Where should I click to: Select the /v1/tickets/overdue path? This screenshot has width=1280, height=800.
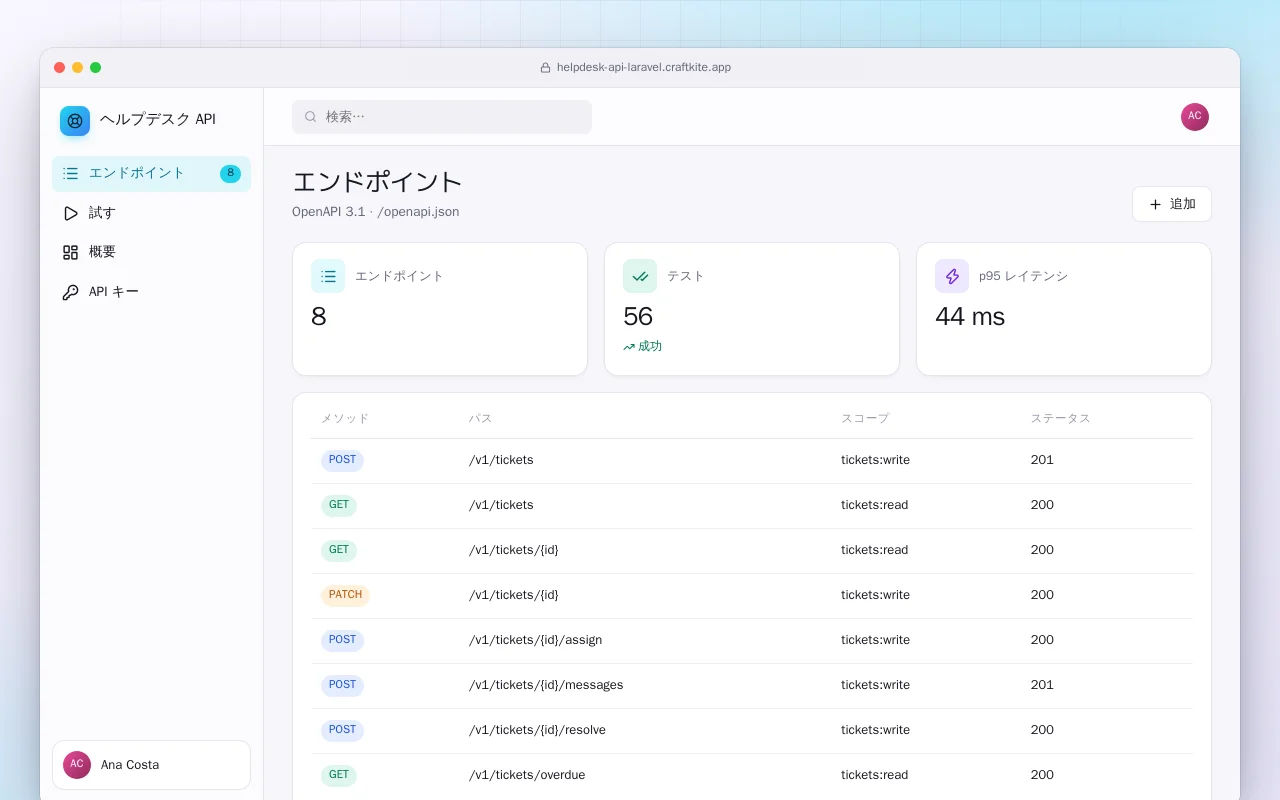click(527, 775)
